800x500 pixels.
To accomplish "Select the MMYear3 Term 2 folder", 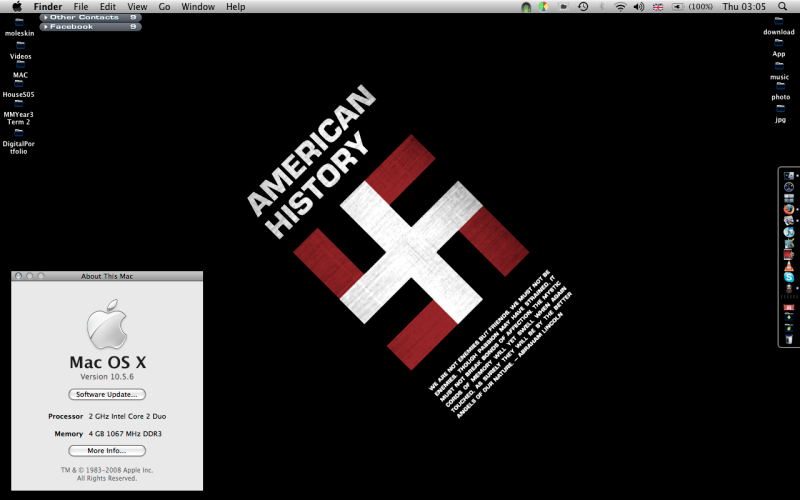I will pos(18,113).
